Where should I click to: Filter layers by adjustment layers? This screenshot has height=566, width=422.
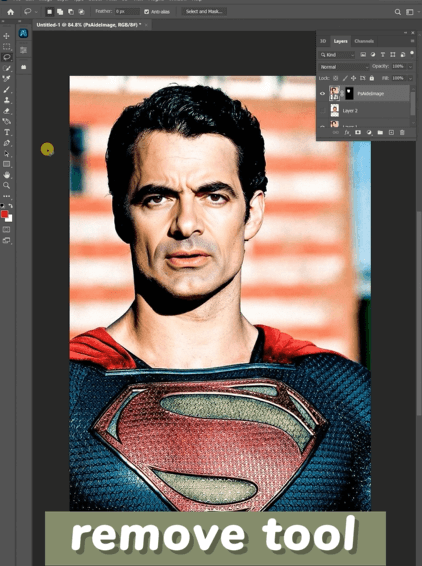[x=373, y=55]
